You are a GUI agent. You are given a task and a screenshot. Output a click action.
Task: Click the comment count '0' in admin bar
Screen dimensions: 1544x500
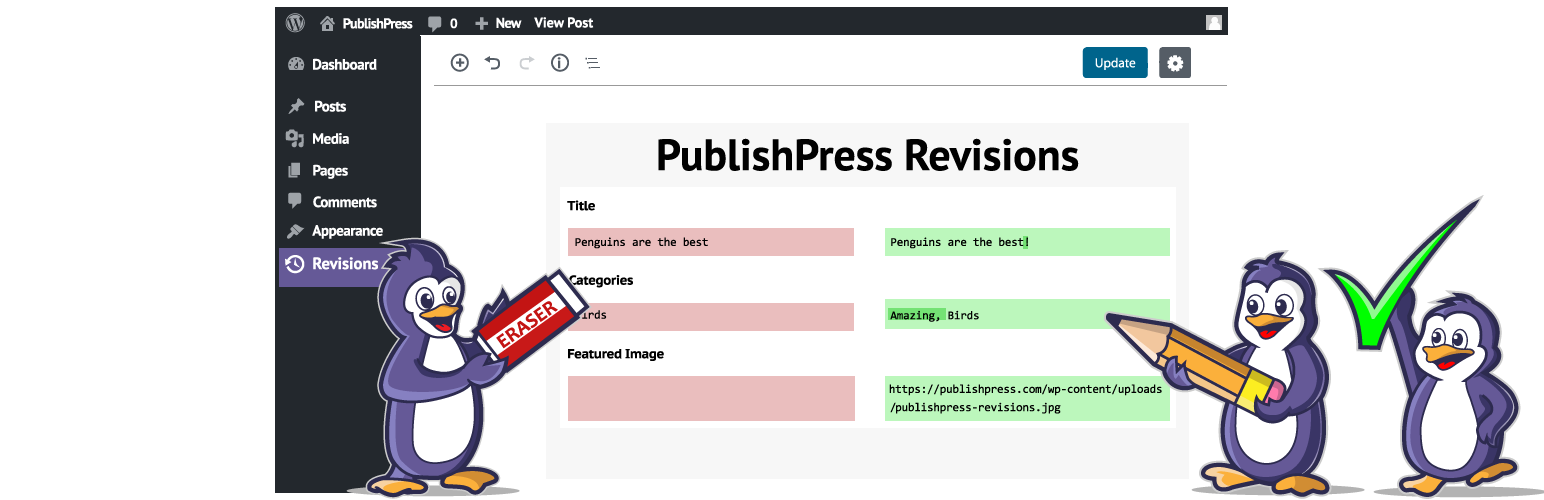tap(454, 23)
